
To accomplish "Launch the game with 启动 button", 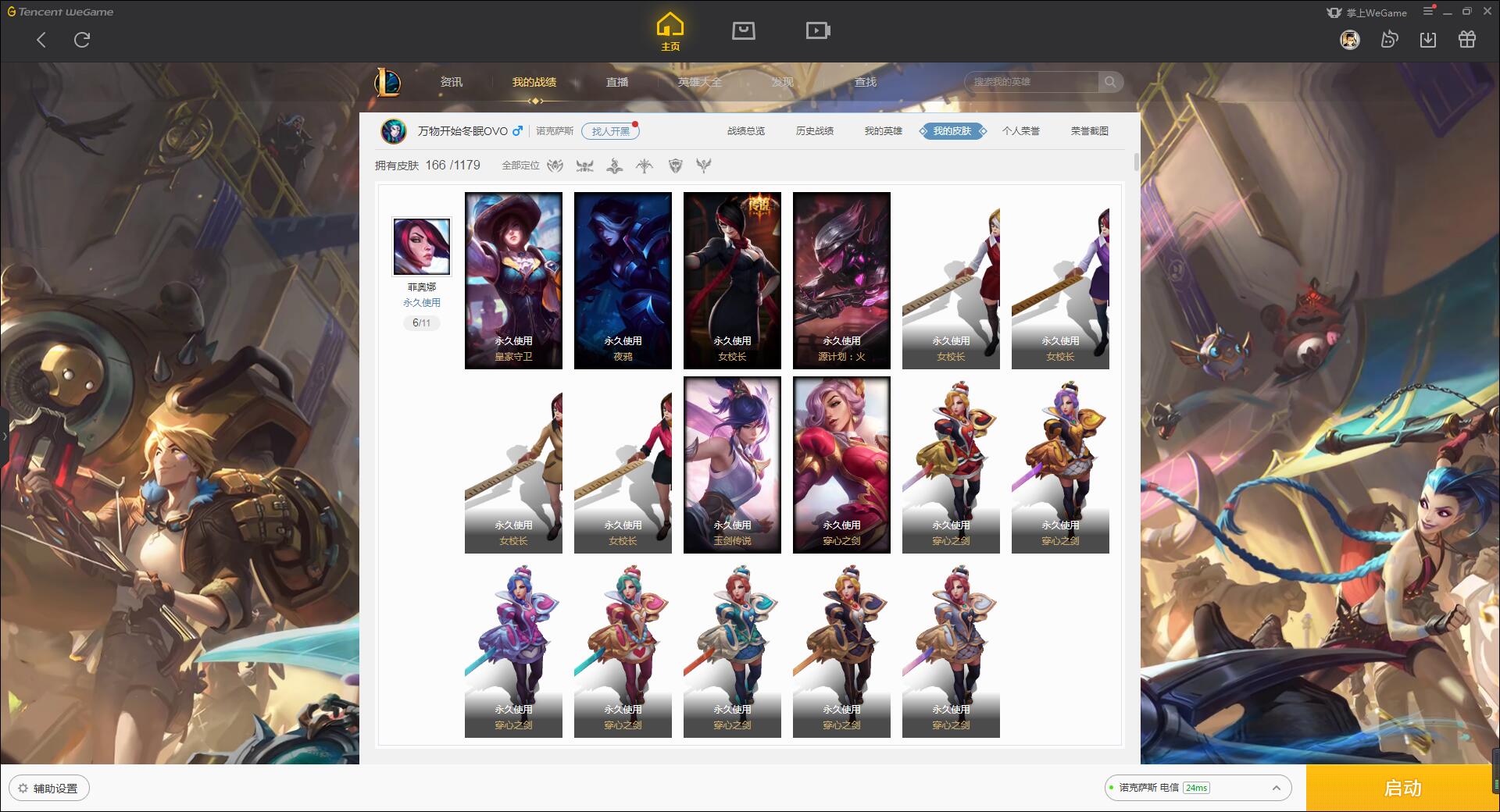I will [x=1402, y=788].
